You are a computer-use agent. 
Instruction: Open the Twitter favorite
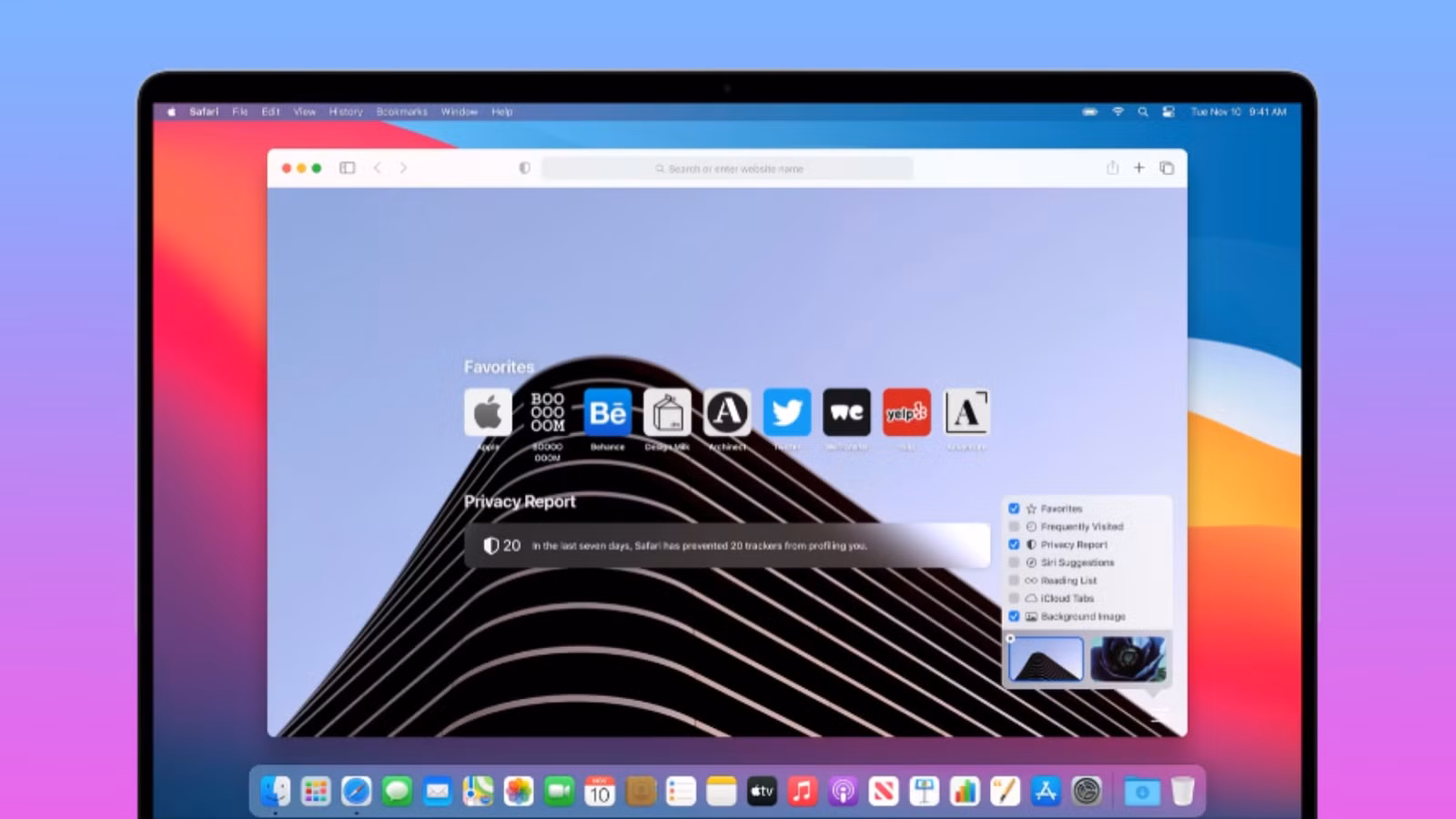tap(786, 412)
